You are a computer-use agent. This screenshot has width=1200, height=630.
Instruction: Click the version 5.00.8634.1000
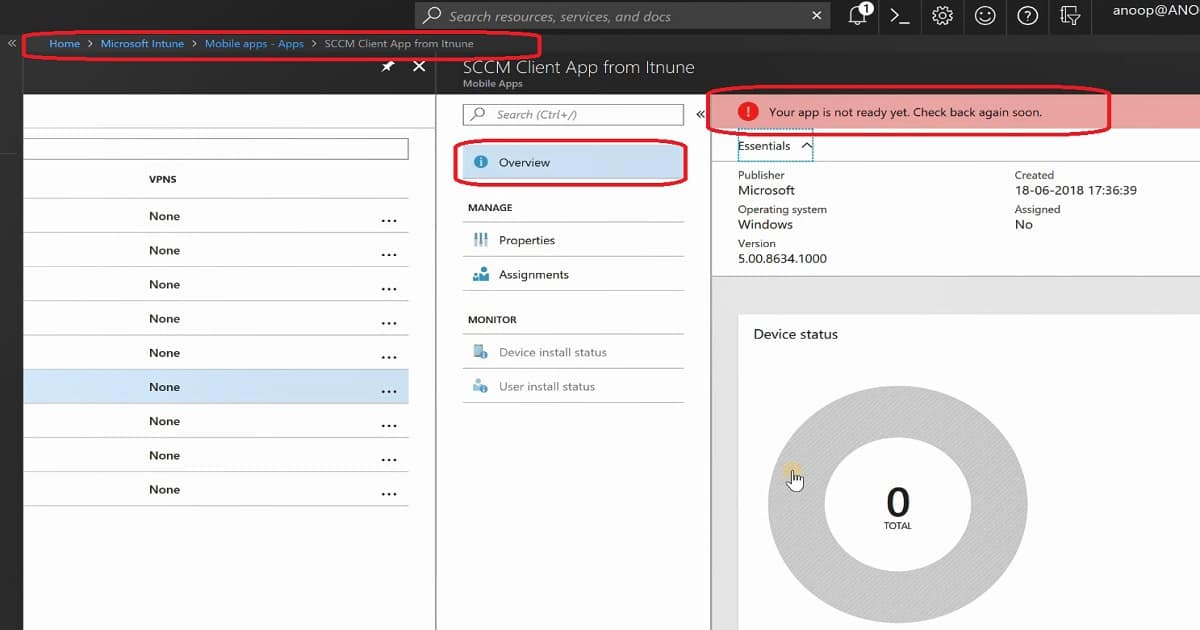point(782,258)
